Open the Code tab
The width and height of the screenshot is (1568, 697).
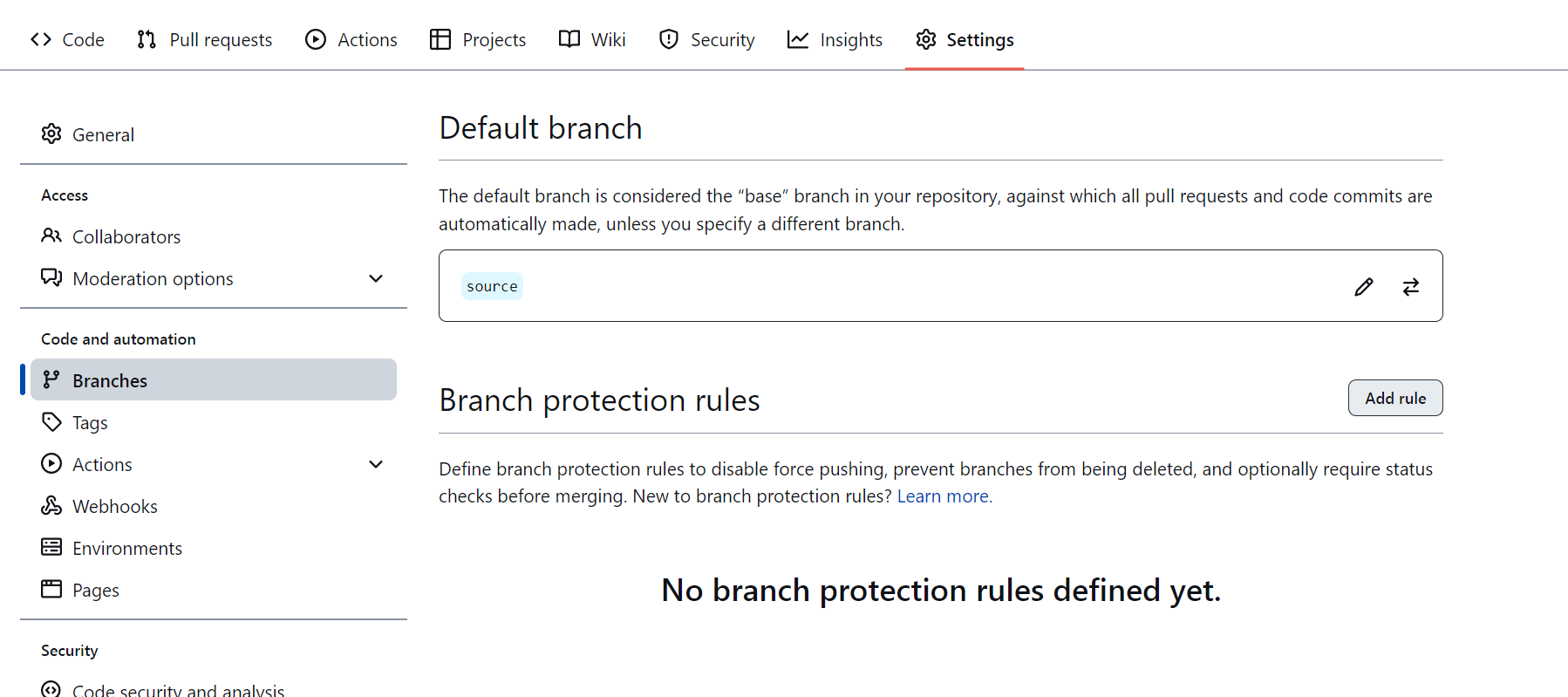coord(67,39)
